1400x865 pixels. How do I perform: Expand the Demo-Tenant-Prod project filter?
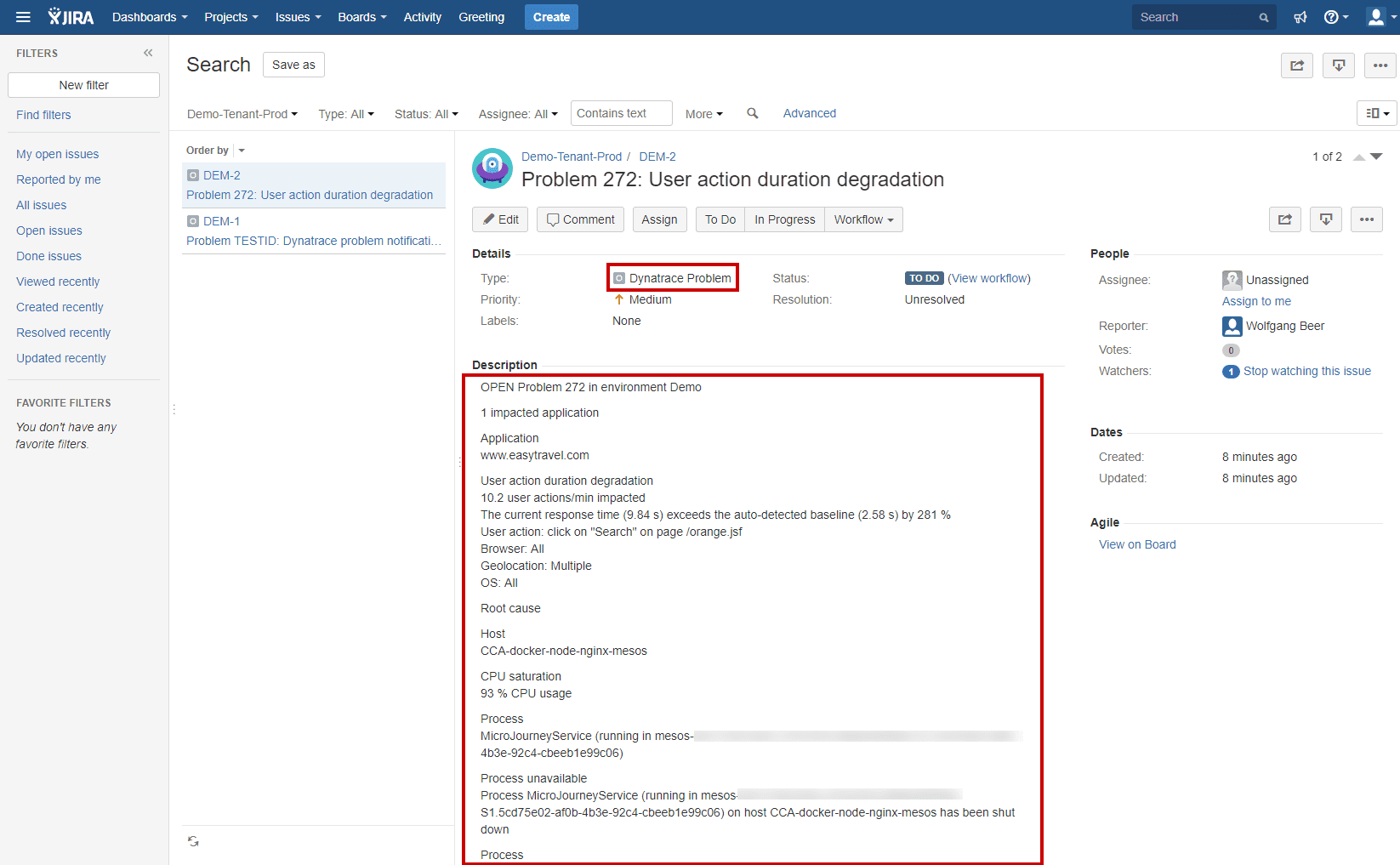tap(242, 114)
